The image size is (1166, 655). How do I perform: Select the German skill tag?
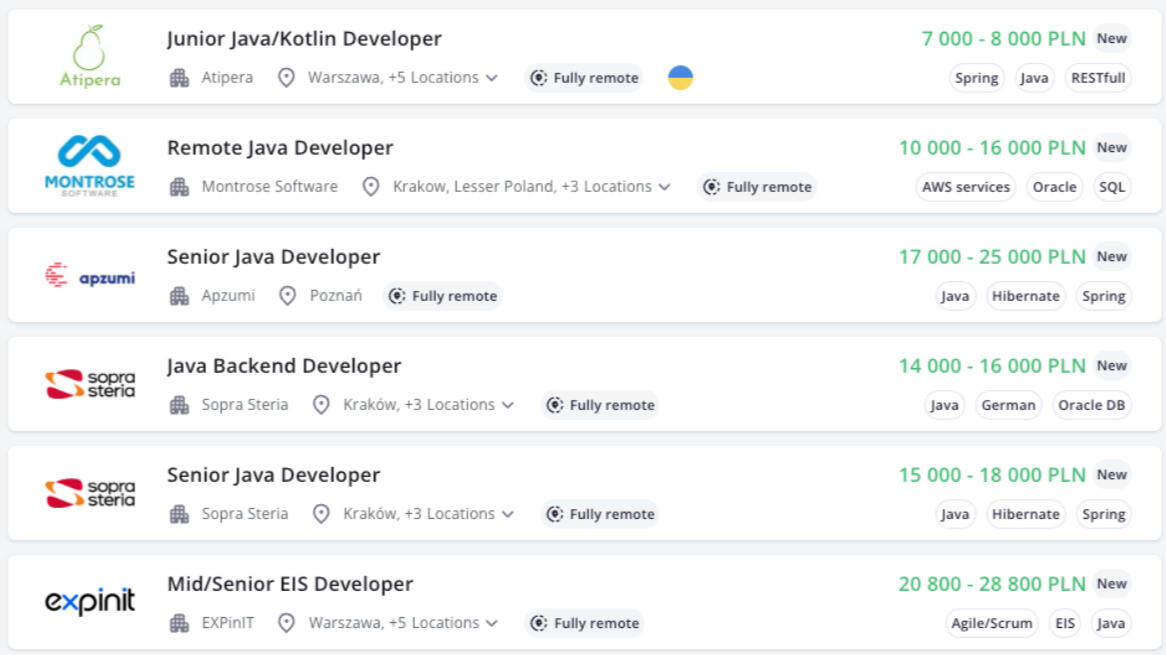[x=1008, y=405]
